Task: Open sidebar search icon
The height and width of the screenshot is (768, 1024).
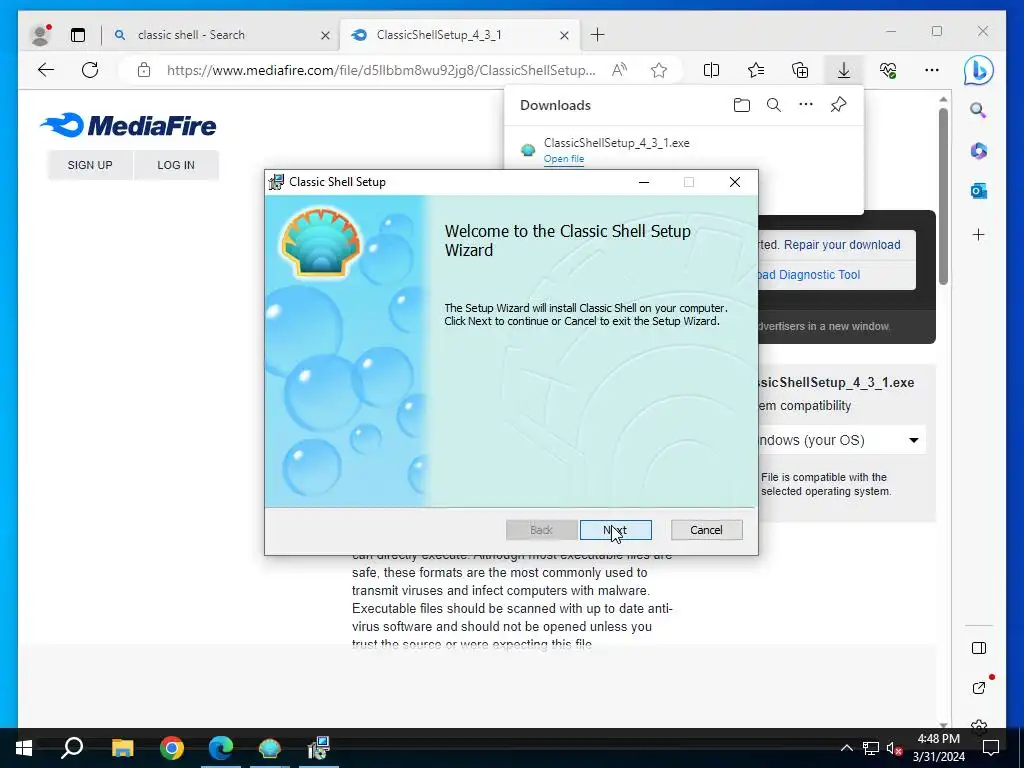Action: pyautogui.click(x=978, y=110)
